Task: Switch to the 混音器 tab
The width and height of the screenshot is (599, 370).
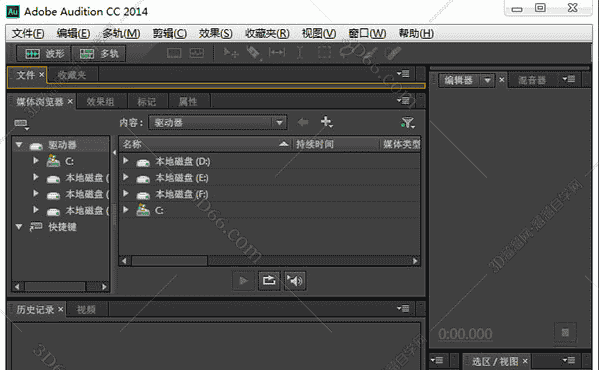Action: [x=532, y=80]
